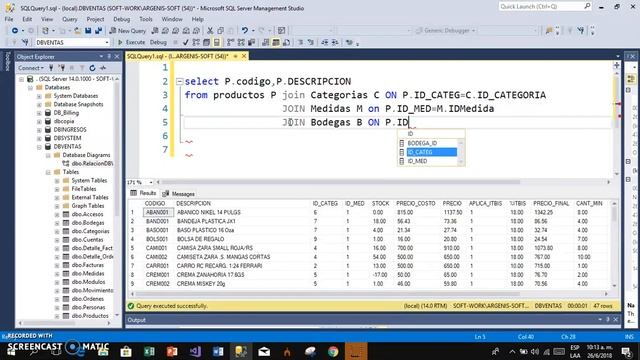Collapse the Tables folder node
640x360 pixels.
[x=48, y=172]
